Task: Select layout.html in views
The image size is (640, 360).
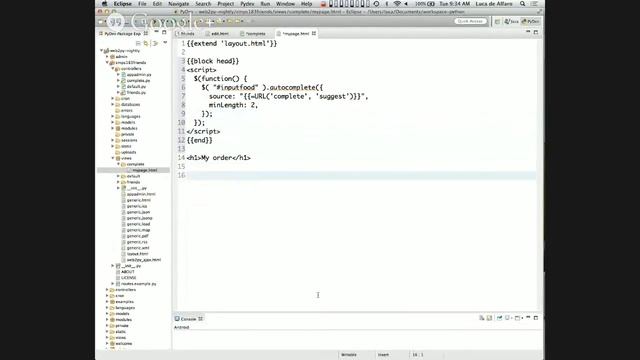Action: (x=137, y=253)
